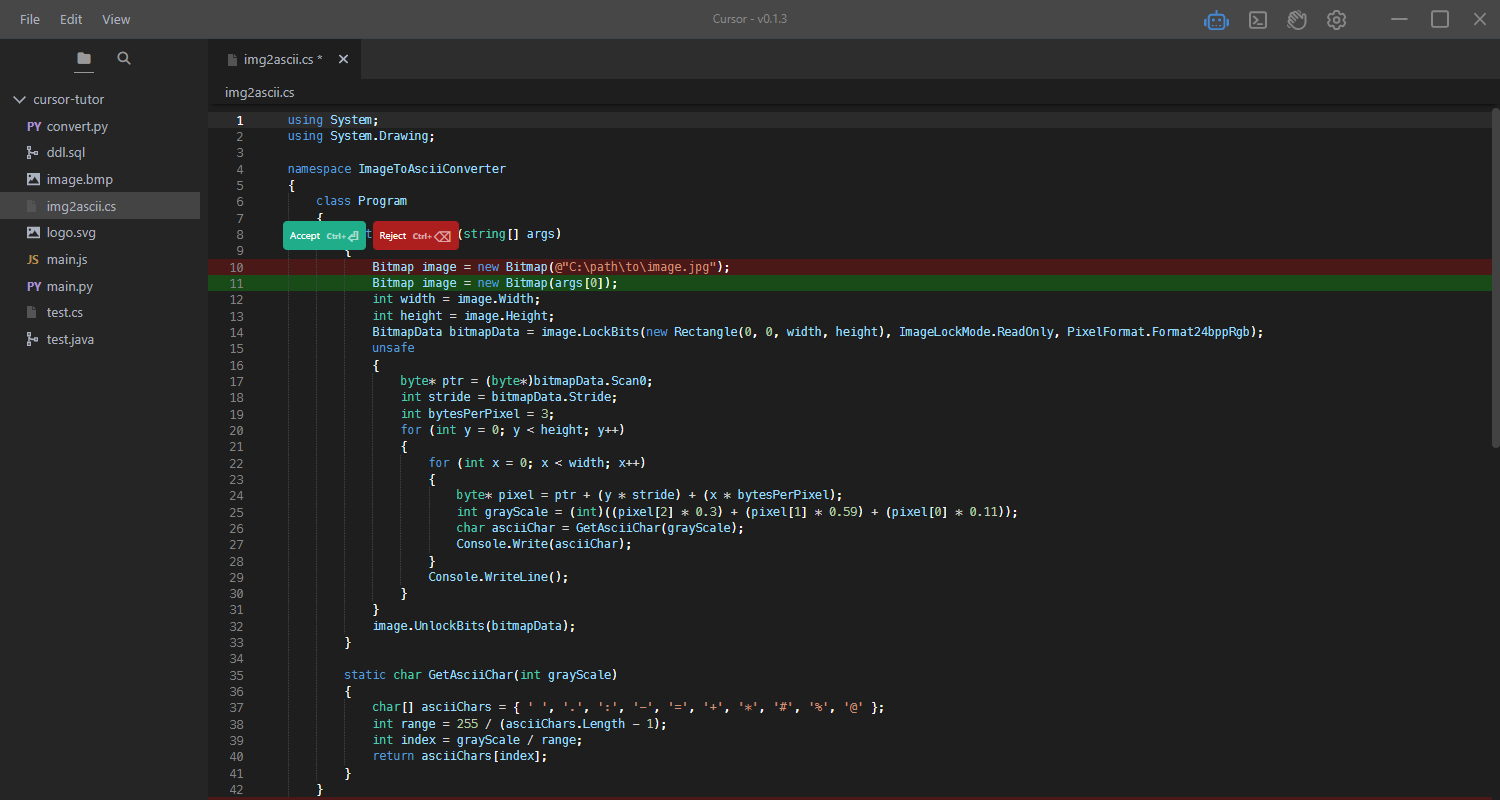This screenshot has height=800, width=1500.
Task: Show the file explorer folder icon
Action: (x=84, y=59)
